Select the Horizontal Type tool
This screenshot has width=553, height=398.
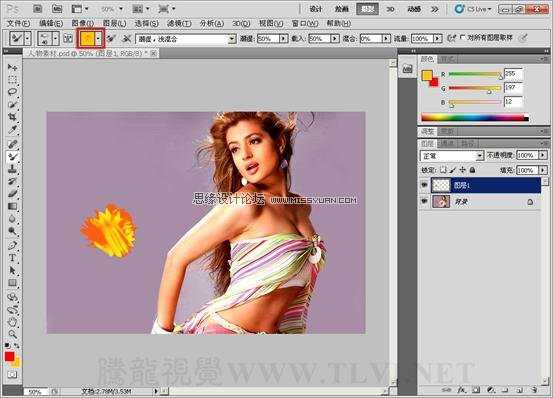pyautogui.click(x=12, y=258)
